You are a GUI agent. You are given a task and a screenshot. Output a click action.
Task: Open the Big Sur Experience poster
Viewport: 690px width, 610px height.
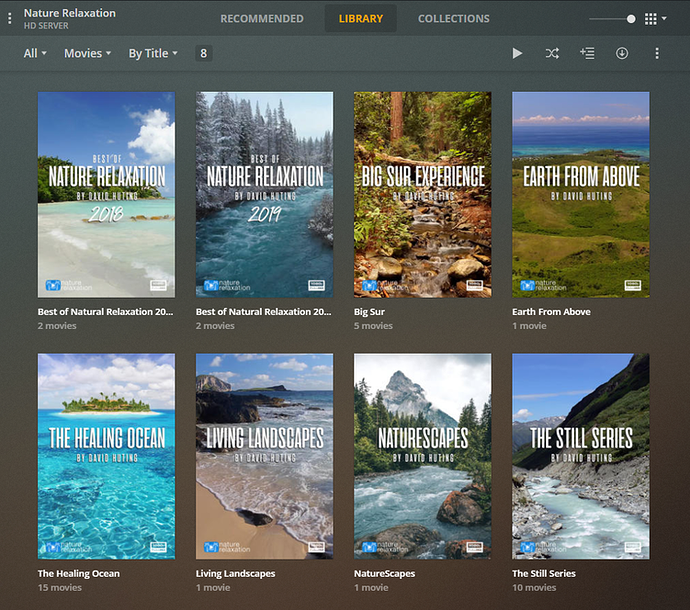[422, 195]
